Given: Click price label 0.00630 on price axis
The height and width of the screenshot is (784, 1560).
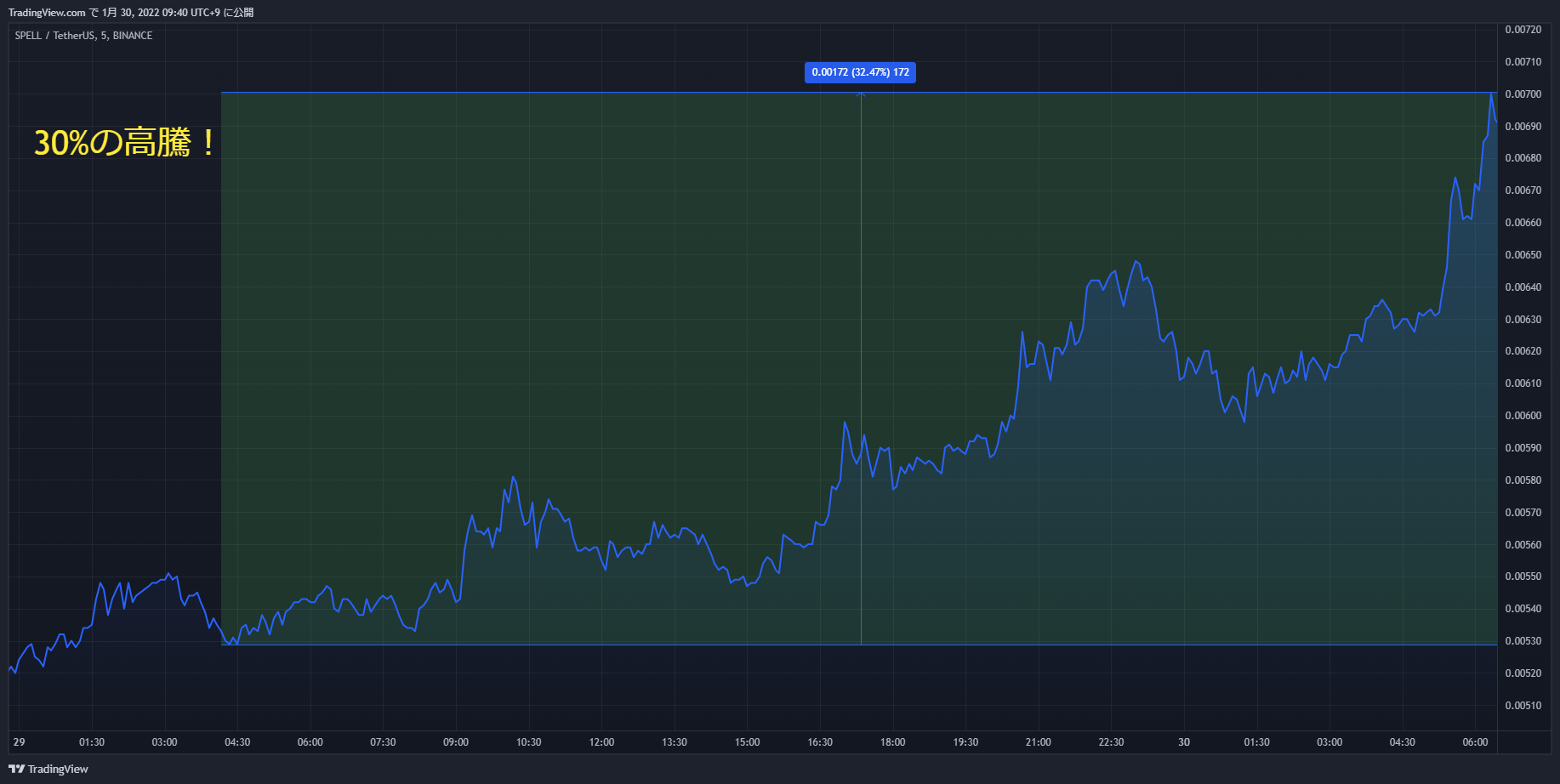Looking at the screenshot, I should click(1523, 320).
